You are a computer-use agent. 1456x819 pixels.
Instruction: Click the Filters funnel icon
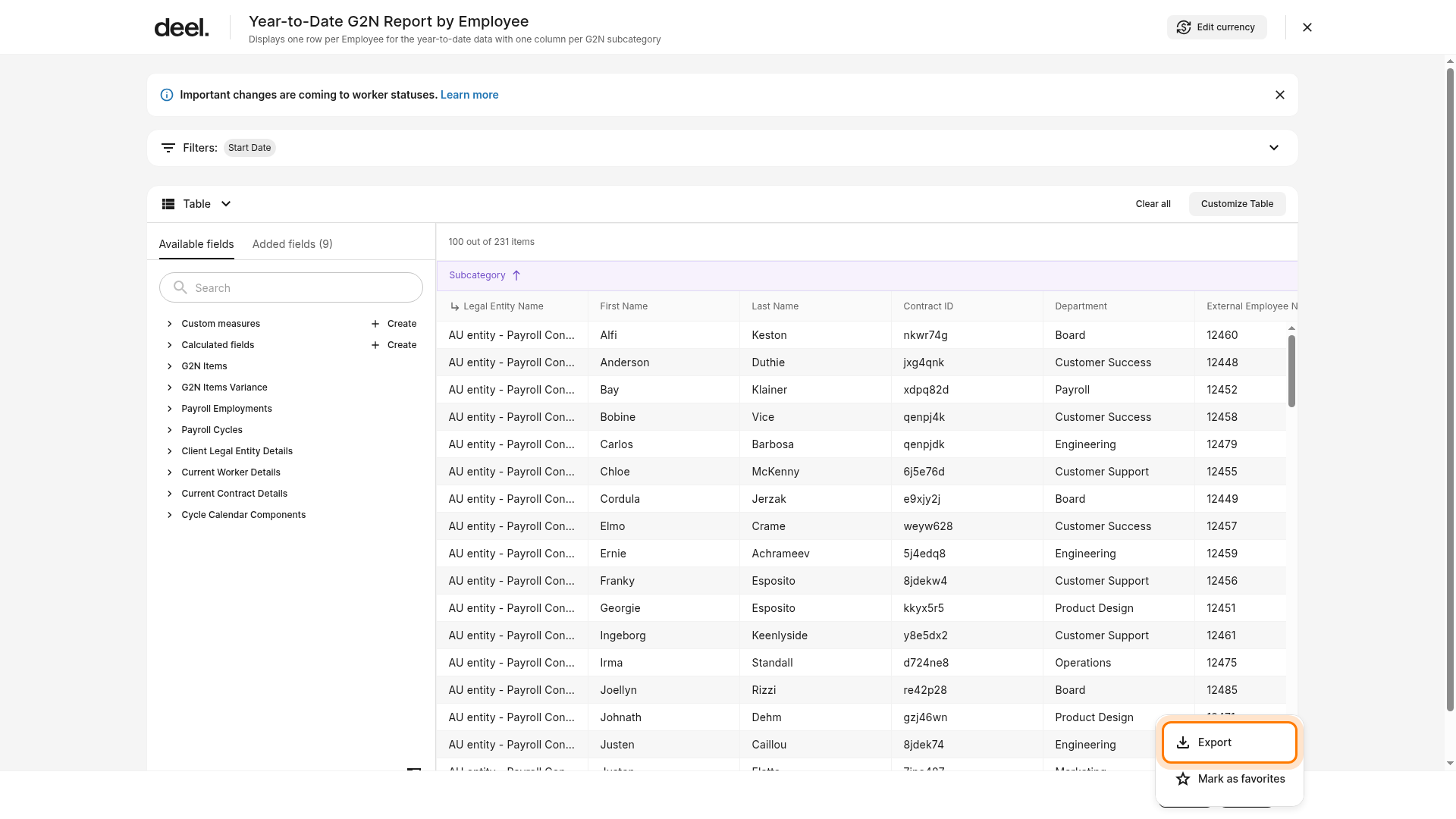[168, 148]
